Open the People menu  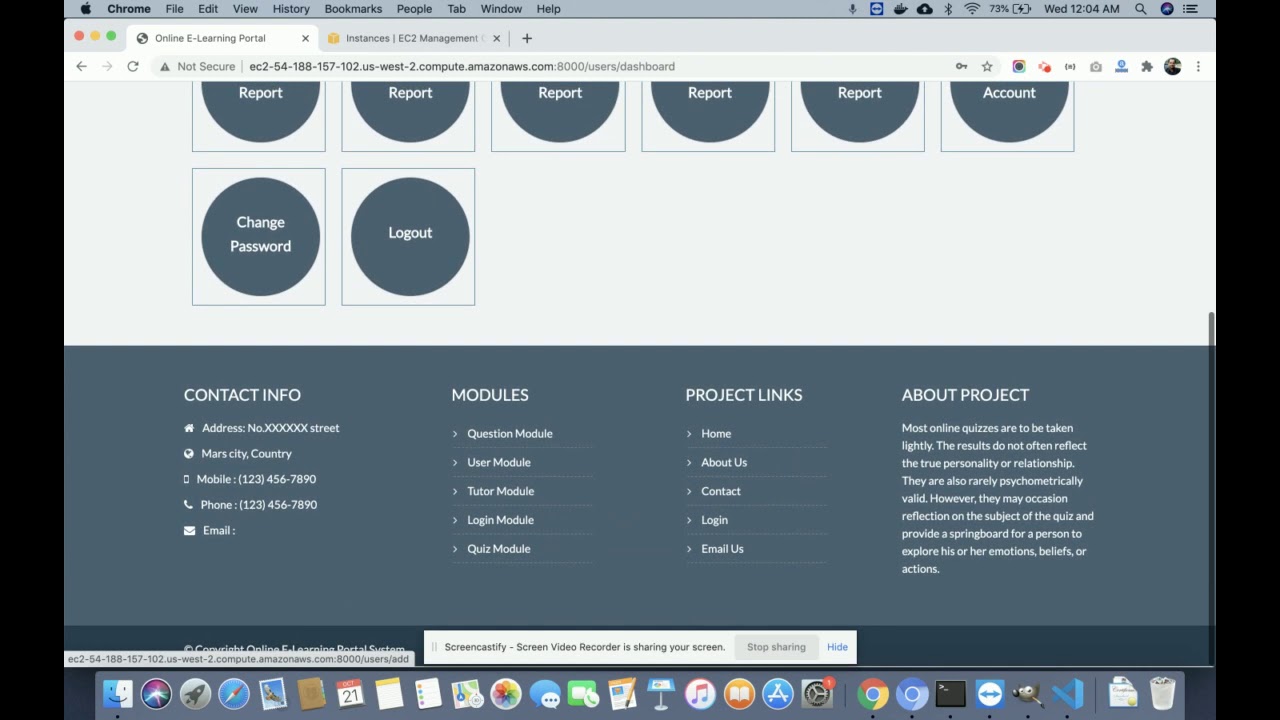click(x=414, y=9)
